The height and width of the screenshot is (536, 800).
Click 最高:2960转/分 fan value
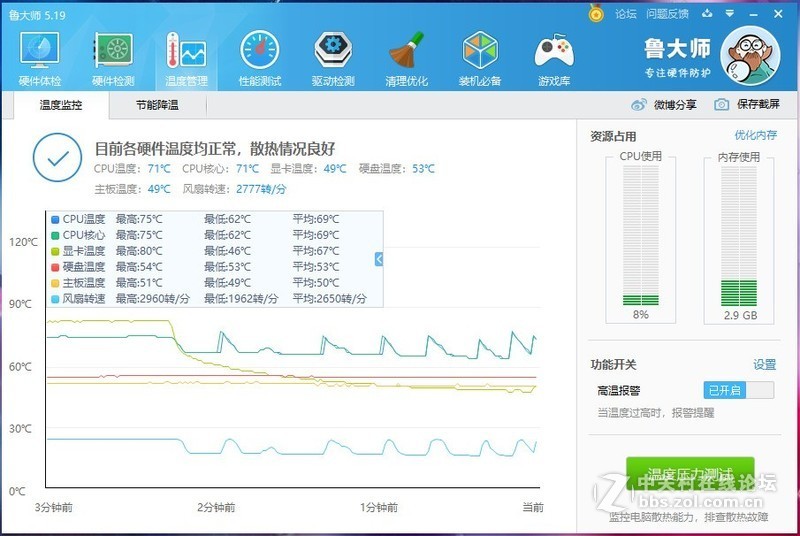153,299
